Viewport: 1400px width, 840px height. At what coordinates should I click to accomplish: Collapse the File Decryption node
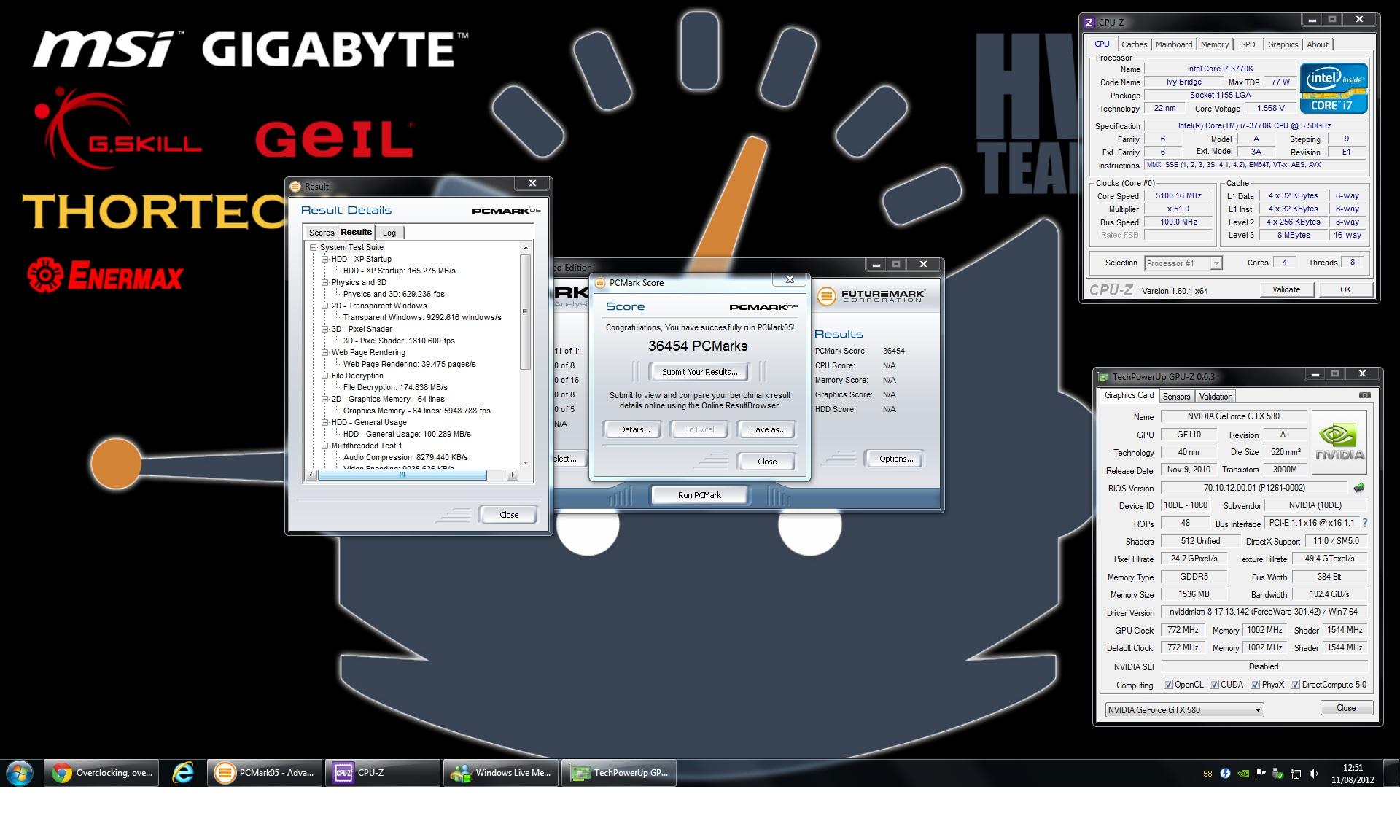coord(325,376)
